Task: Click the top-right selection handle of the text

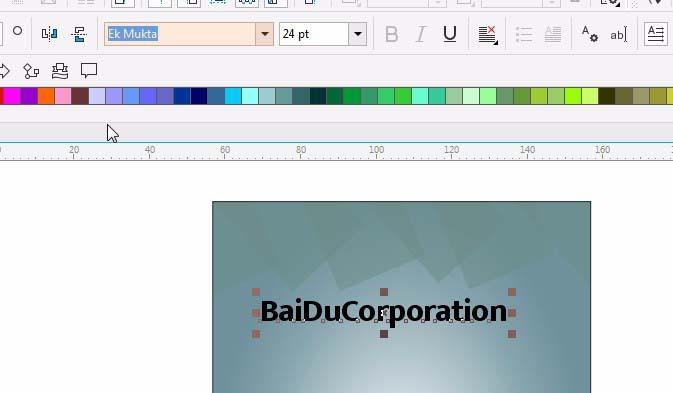Action: (x=512, y=292)
